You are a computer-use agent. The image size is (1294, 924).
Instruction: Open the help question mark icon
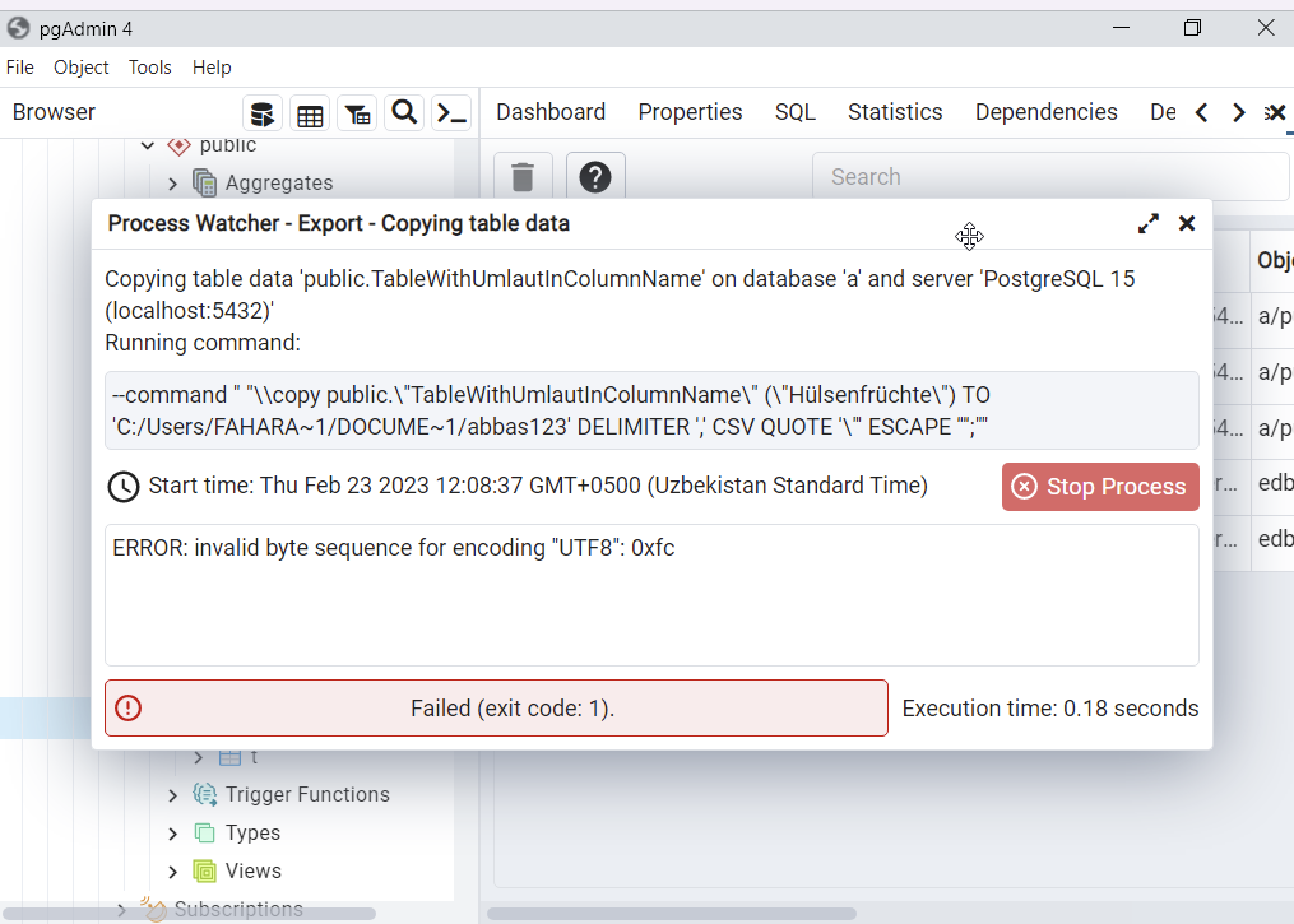click(595, 177)
